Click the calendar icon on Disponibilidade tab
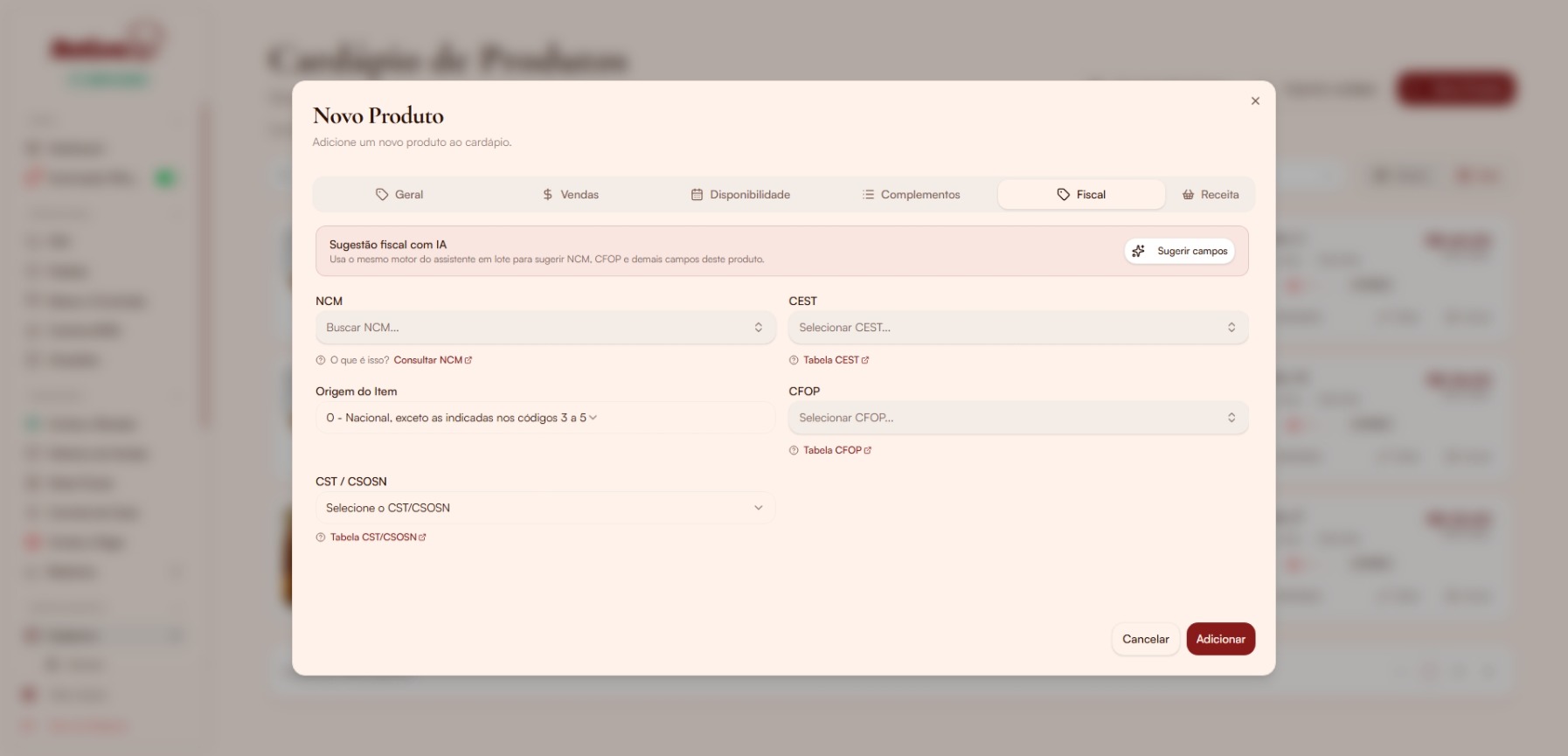 pyautogui.click(x=697, y=195)
